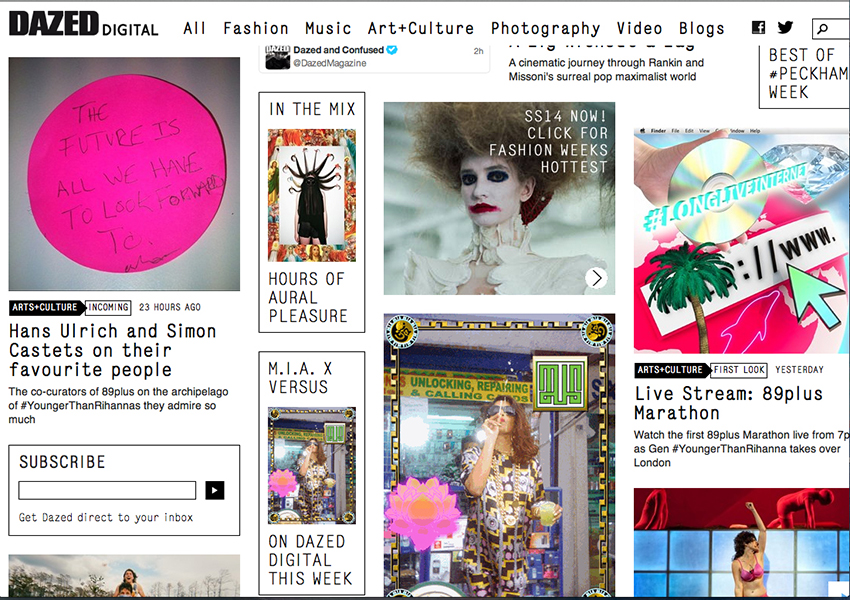Open the Video section

639,28
